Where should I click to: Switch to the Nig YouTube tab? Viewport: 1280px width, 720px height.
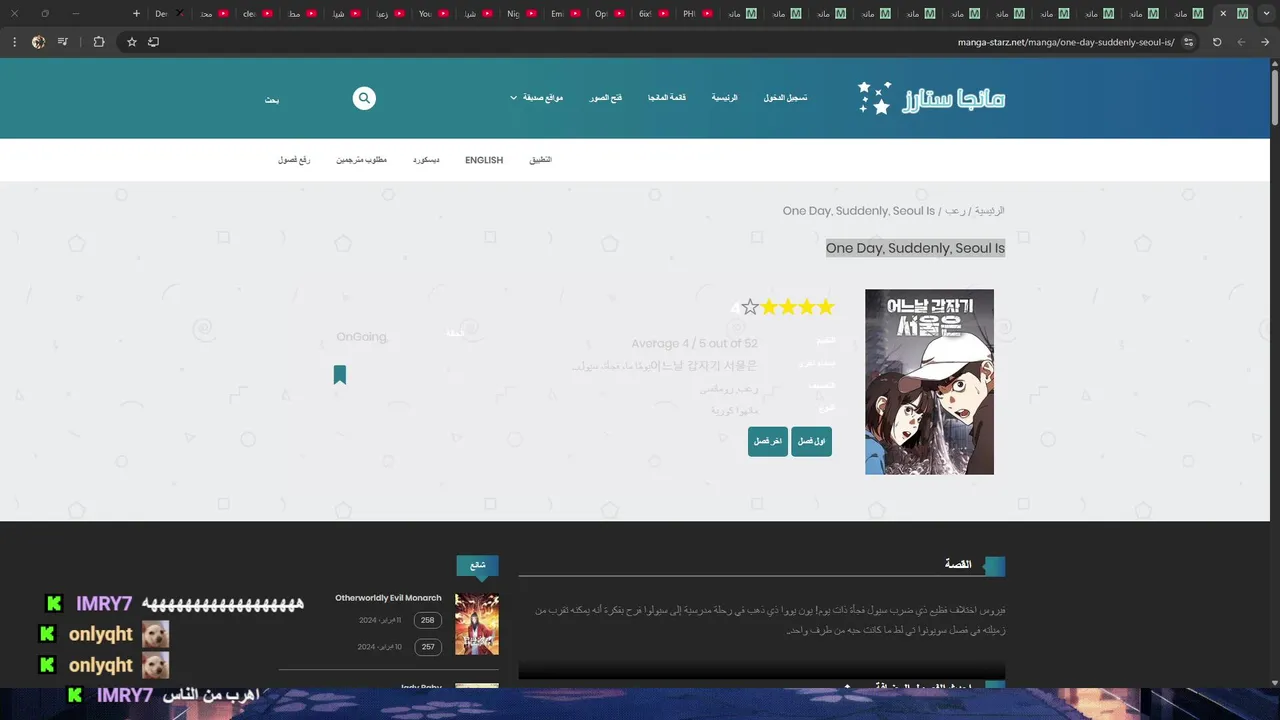(521, 14)
